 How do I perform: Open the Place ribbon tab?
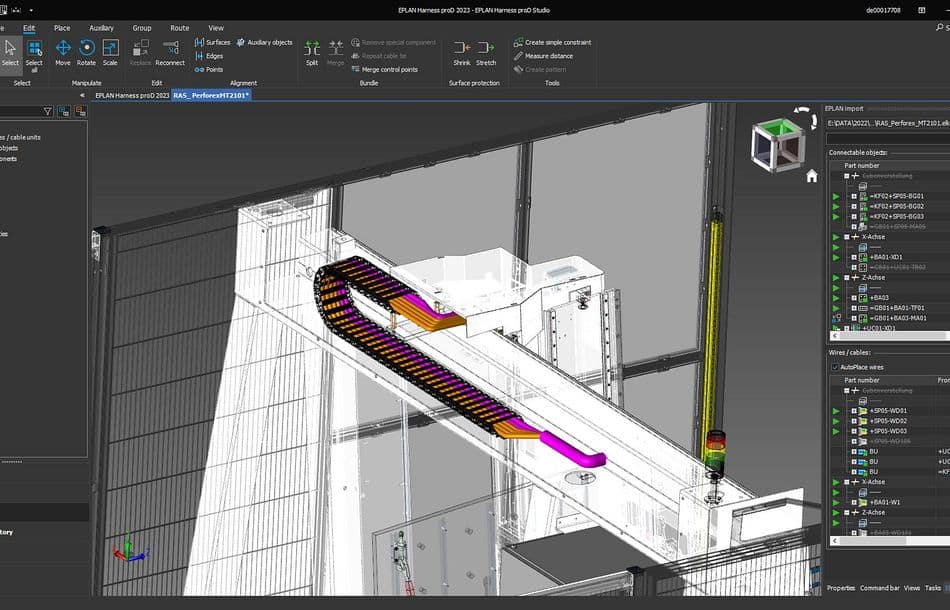62,28
